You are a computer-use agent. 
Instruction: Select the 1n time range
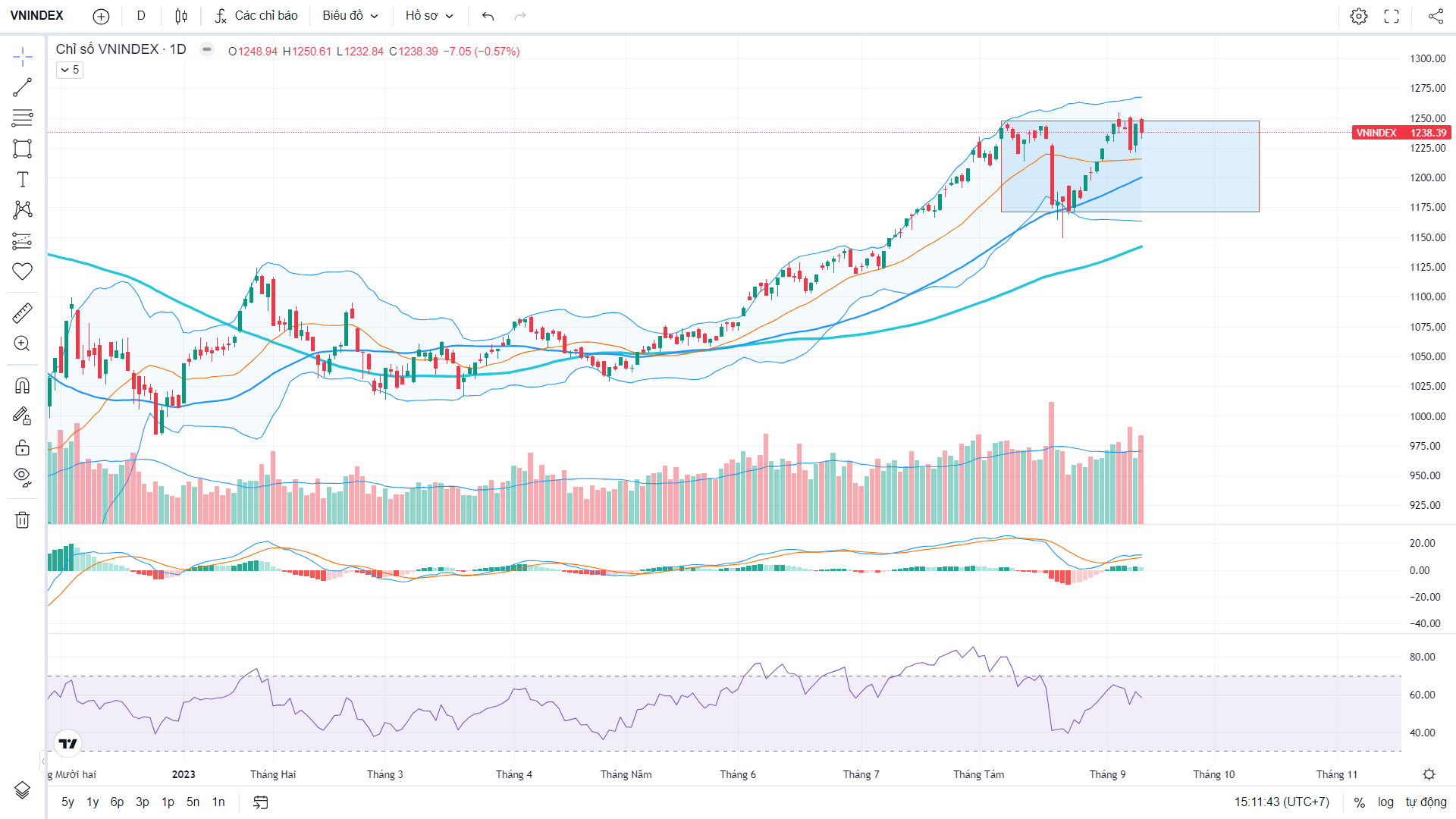tap(218, 802)
